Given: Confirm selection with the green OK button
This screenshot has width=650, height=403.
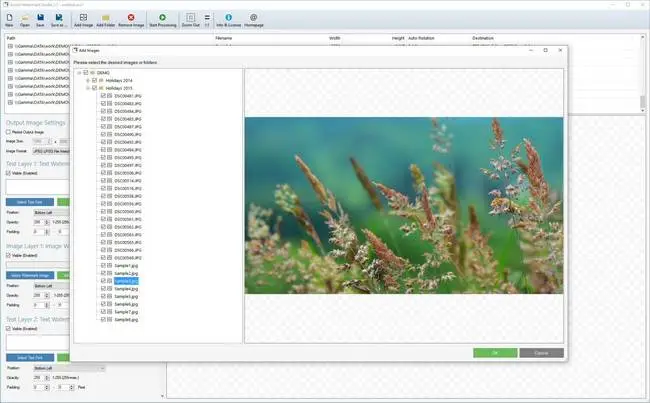Looking at the screenshot, I should point(495,352).
